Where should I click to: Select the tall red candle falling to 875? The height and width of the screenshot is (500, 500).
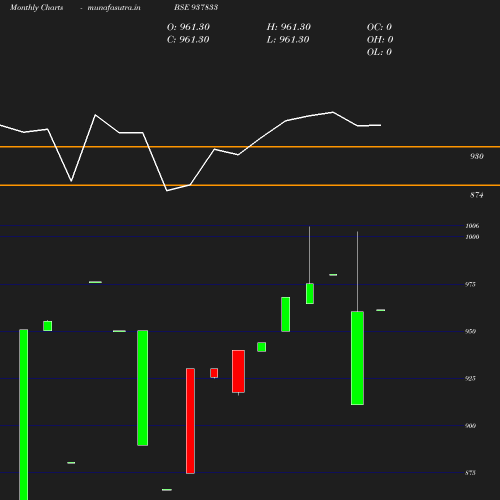click(x=190, y=421)
